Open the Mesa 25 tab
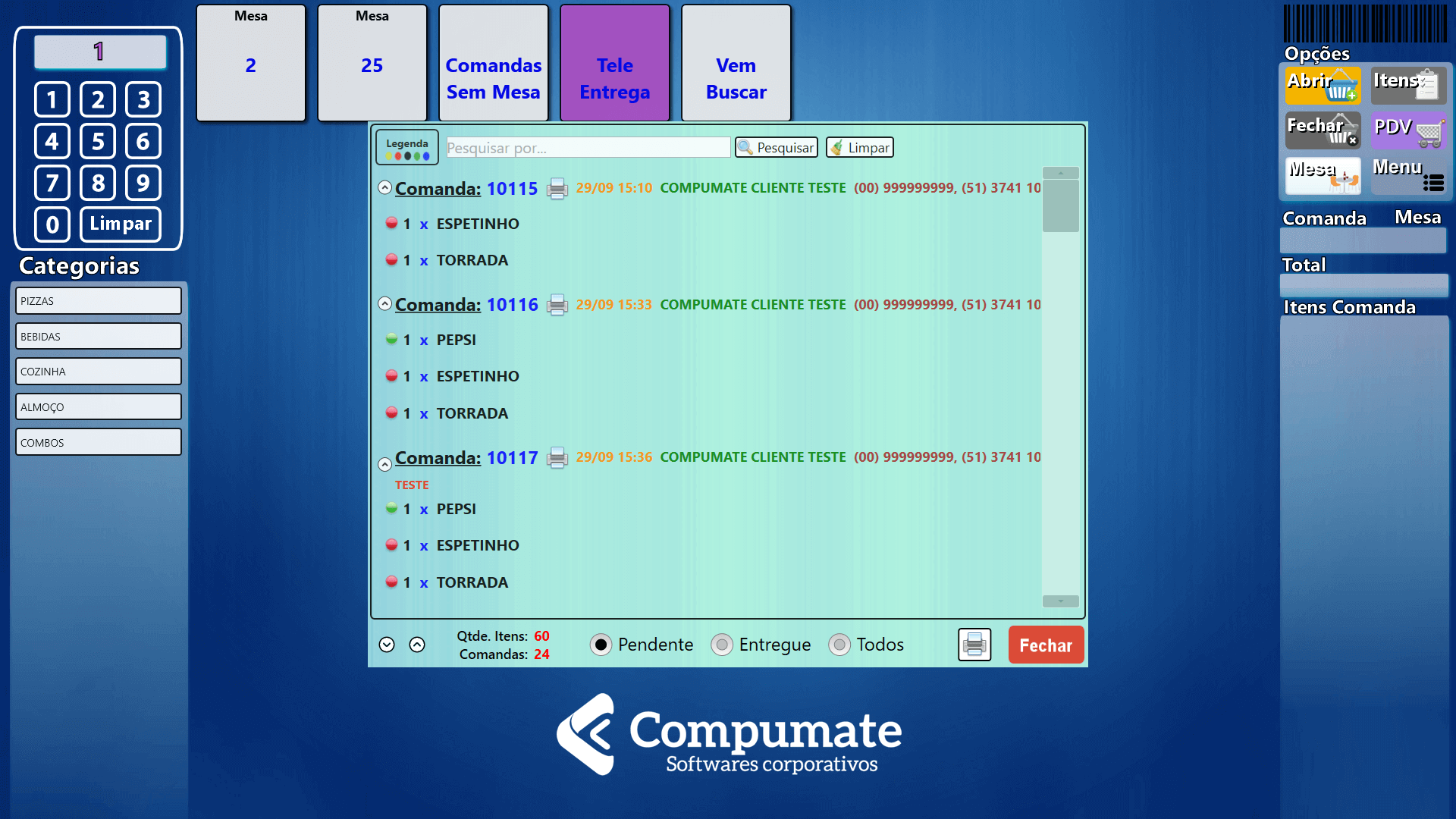 tap(372, 63)
